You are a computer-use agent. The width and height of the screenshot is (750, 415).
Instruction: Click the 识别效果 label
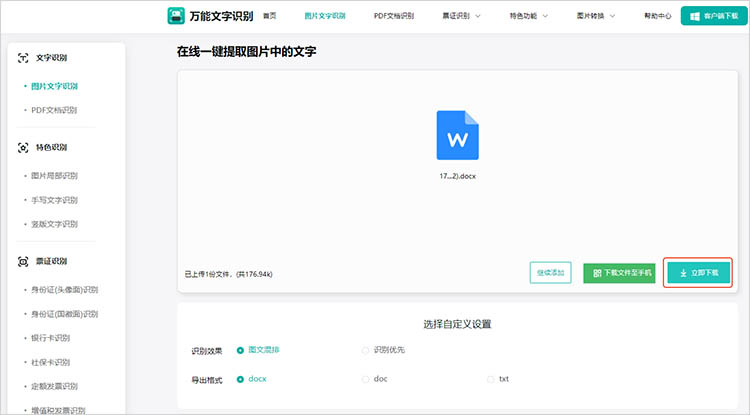tap(207, 351)
